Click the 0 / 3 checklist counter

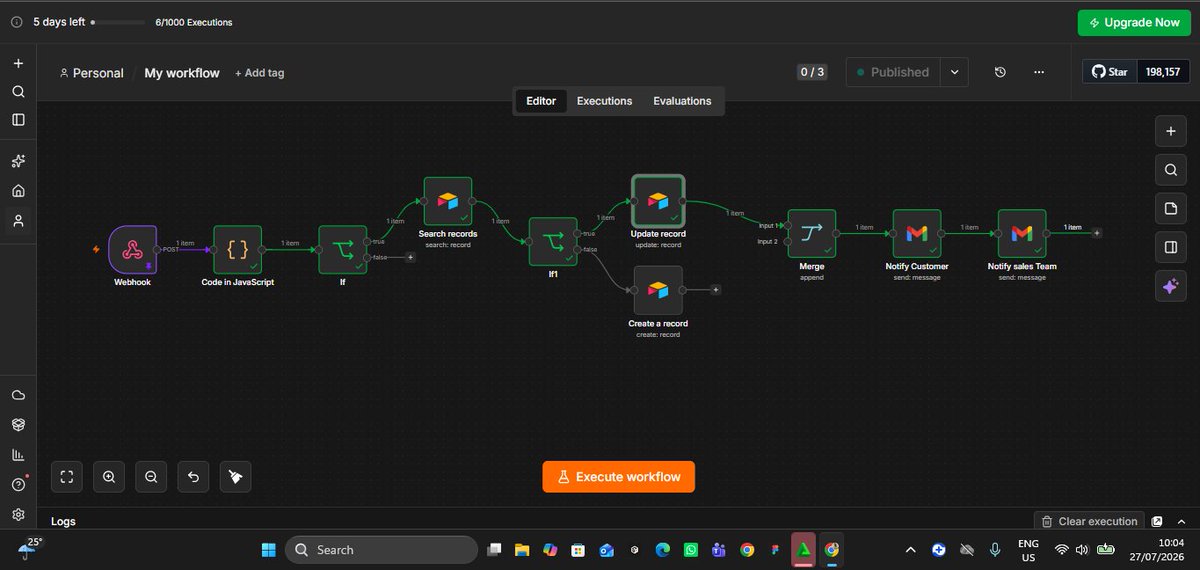pos(812,72)
